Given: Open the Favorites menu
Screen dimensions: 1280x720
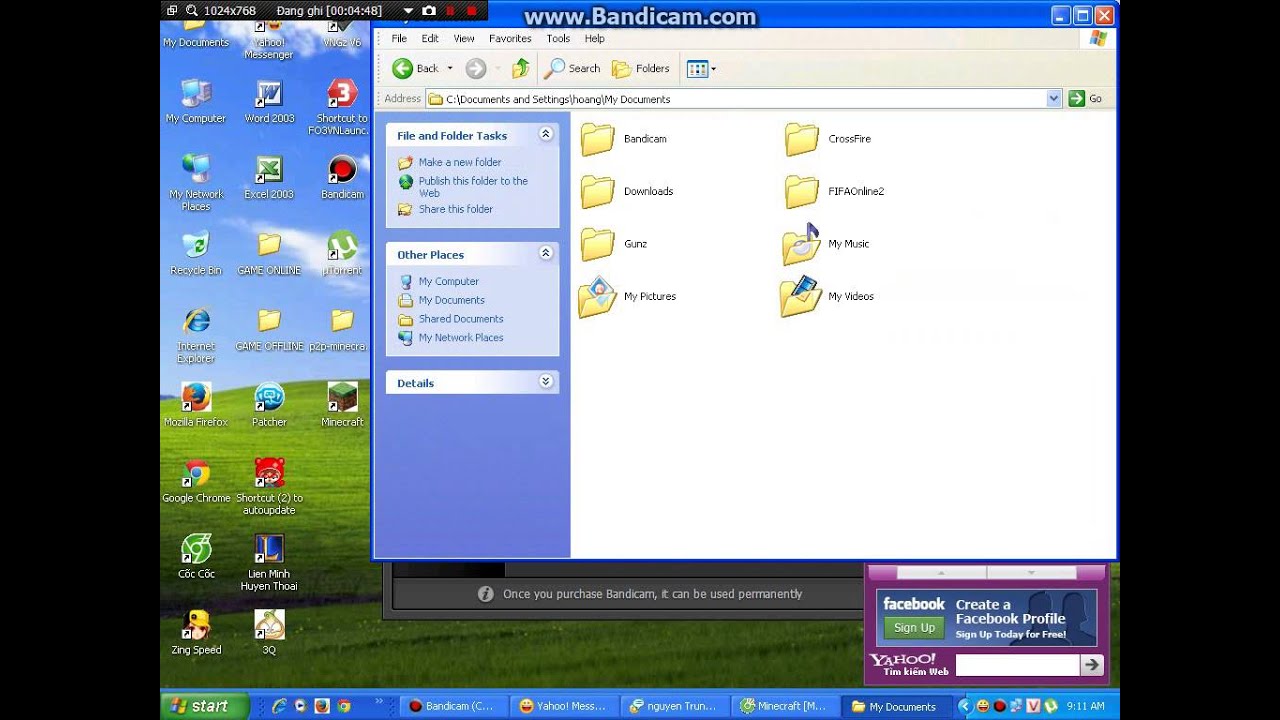Looking at the screenshot, I should pos(510,38).
